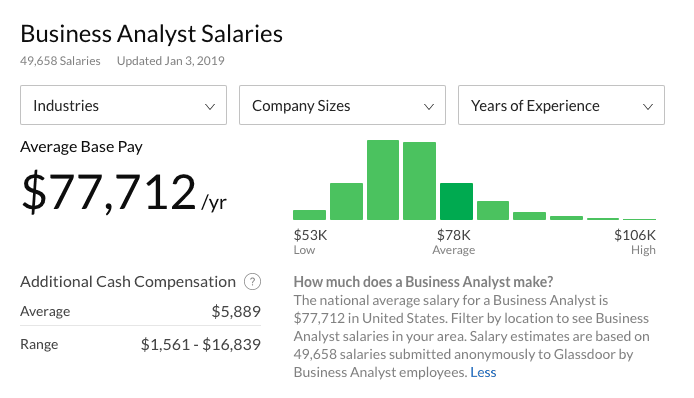The height and width of the screenshot is (398, 694).
Task: Click the tallest histogram bar
Action: (x=383, y=180)
